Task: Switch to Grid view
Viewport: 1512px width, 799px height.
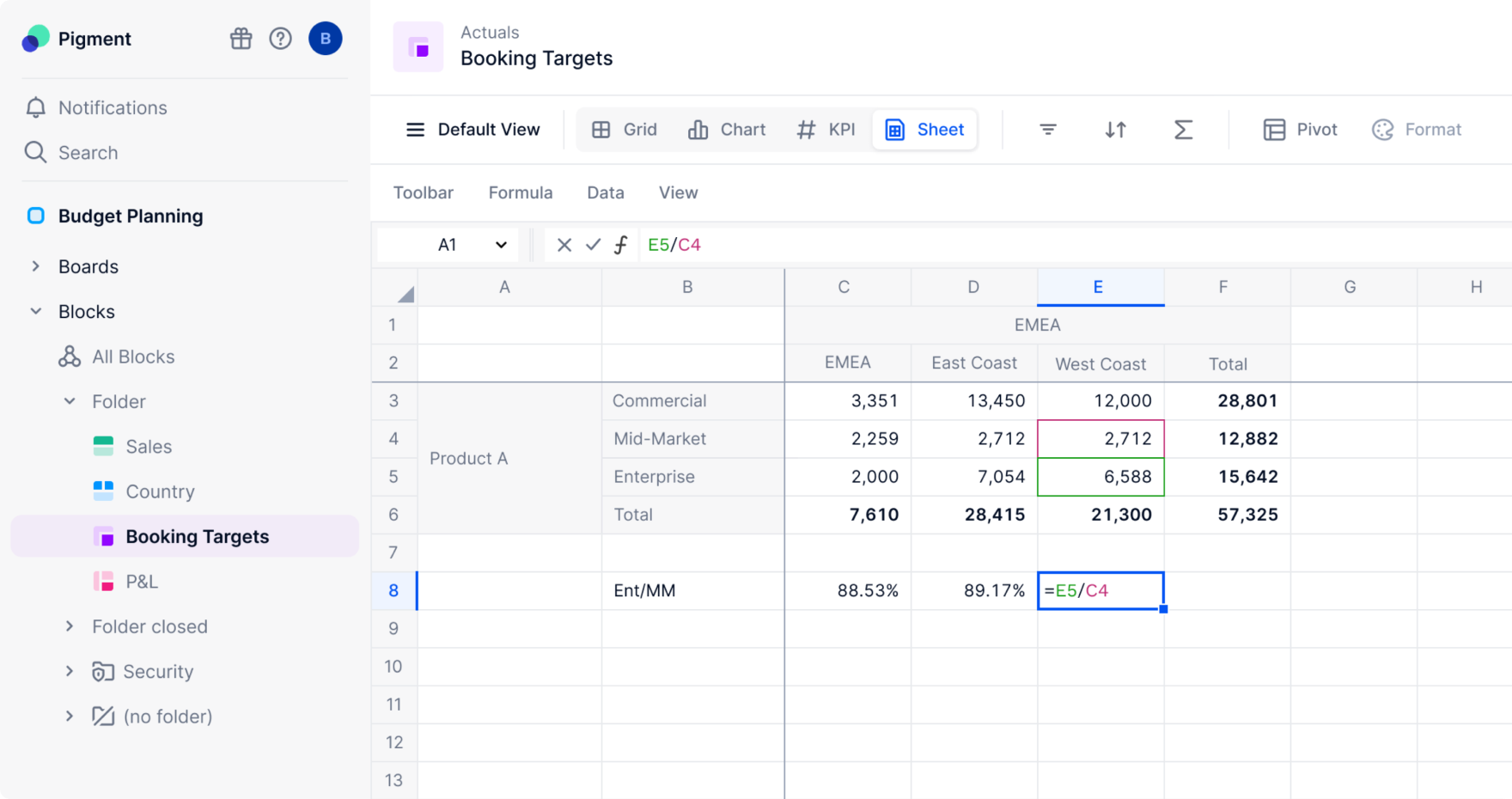Action: [x=625, y=130]
